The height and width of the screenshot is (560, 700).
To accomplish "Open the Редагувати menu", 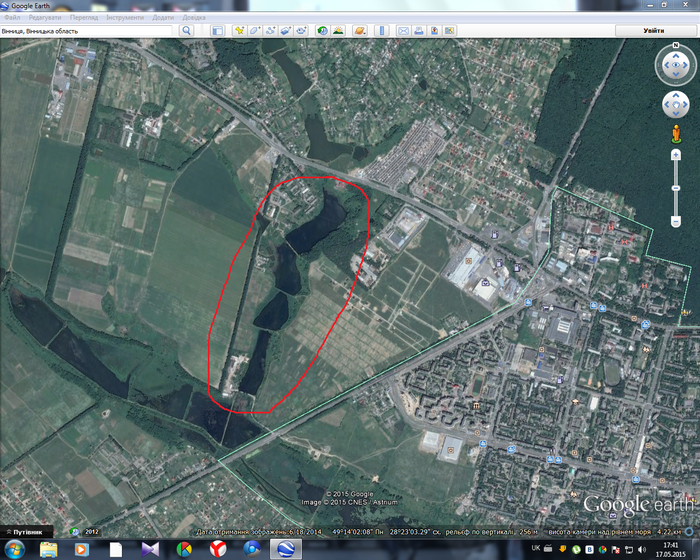I will pyautogui.click(x=45, y=17).
